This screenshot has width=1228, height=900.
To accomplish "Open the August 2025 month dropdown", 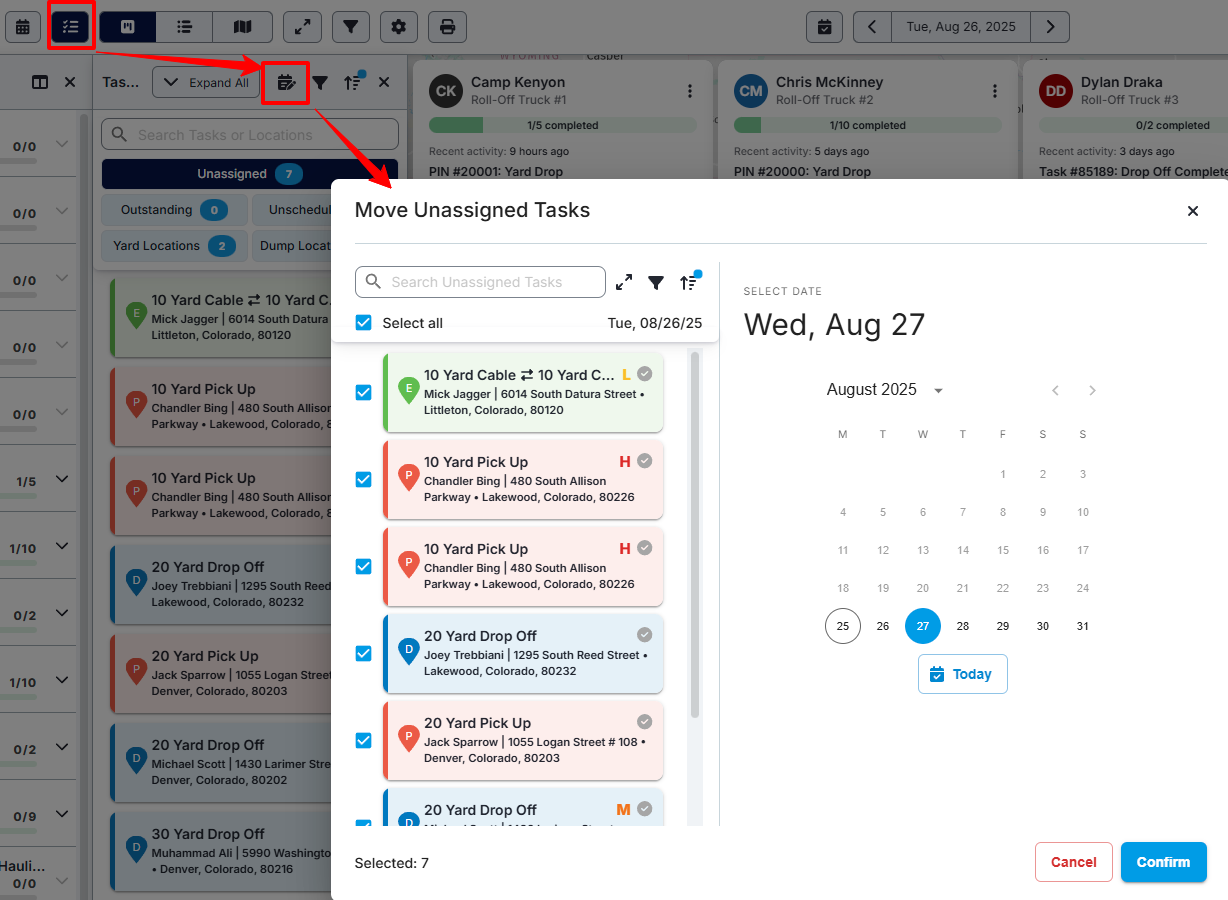I will point(884,390).
